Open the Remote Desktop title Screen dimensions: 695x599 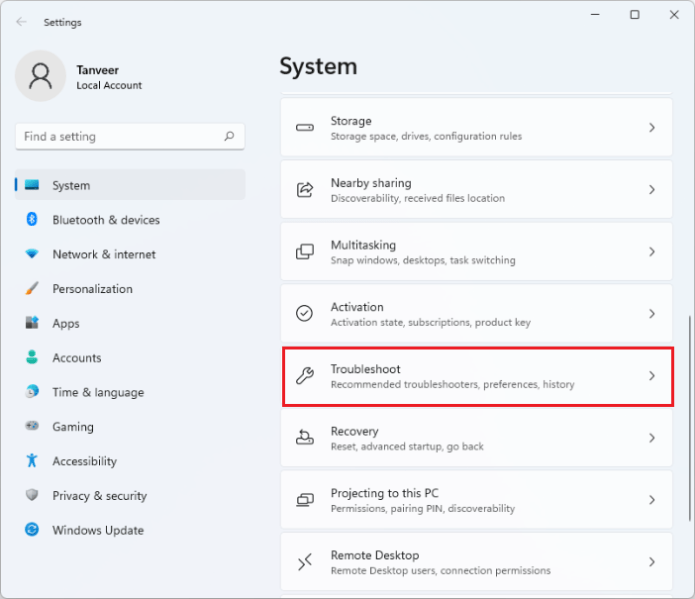click(375, 555)
